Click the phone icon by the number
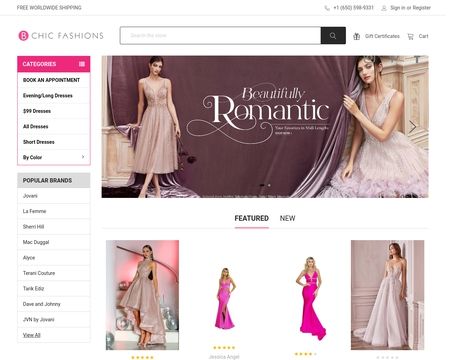 click(327, 8)
